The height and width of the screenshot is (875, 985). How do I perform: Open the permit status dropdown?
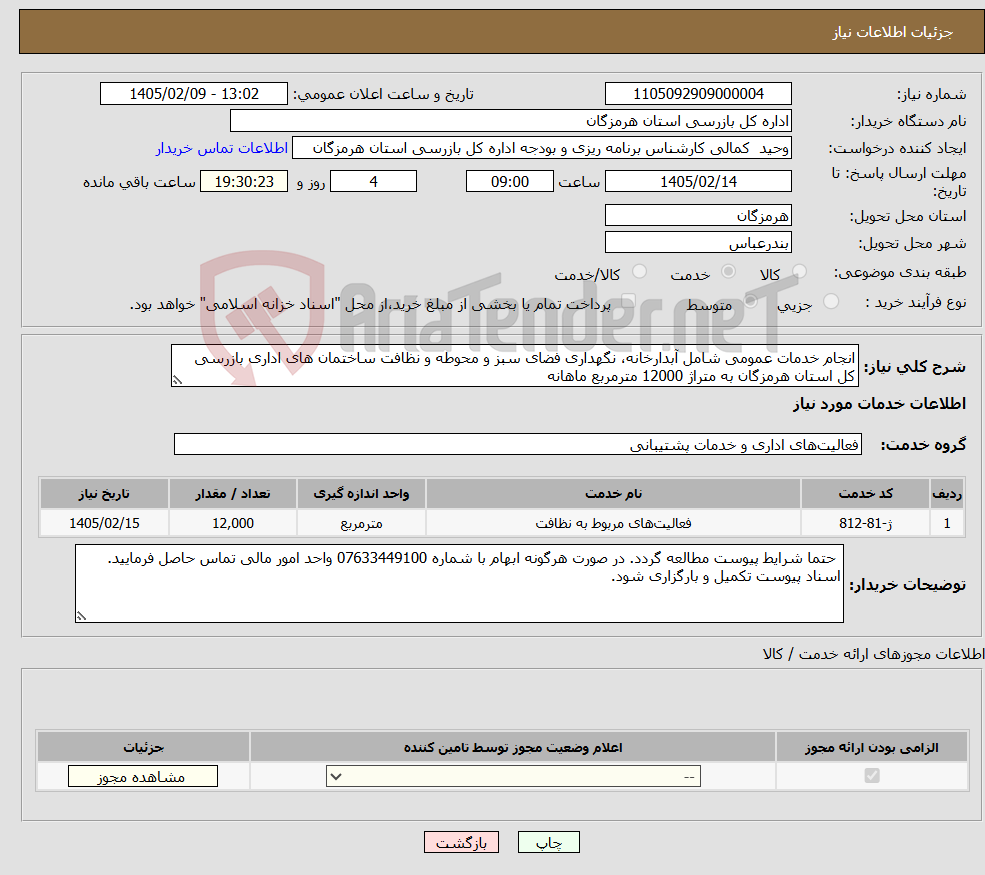(x=513, y=776)
